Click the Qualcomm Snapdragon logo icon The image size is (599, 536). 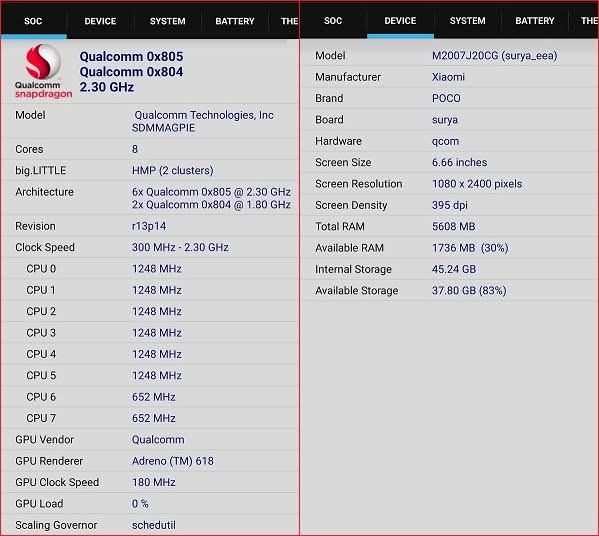pyautogui.click(x=43, y=71)
